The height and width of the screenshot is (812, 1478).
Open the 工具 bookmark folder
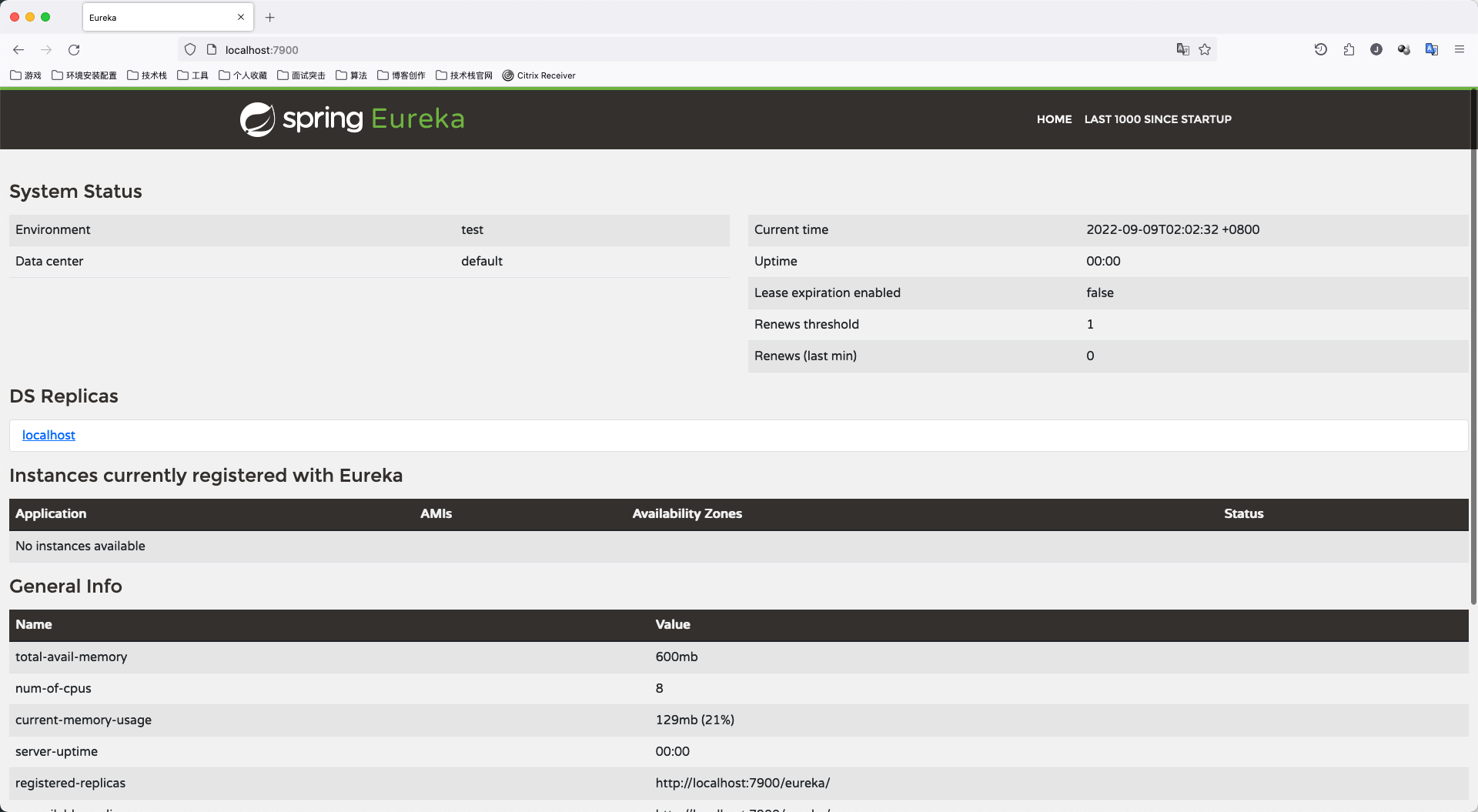coord(193,75)
